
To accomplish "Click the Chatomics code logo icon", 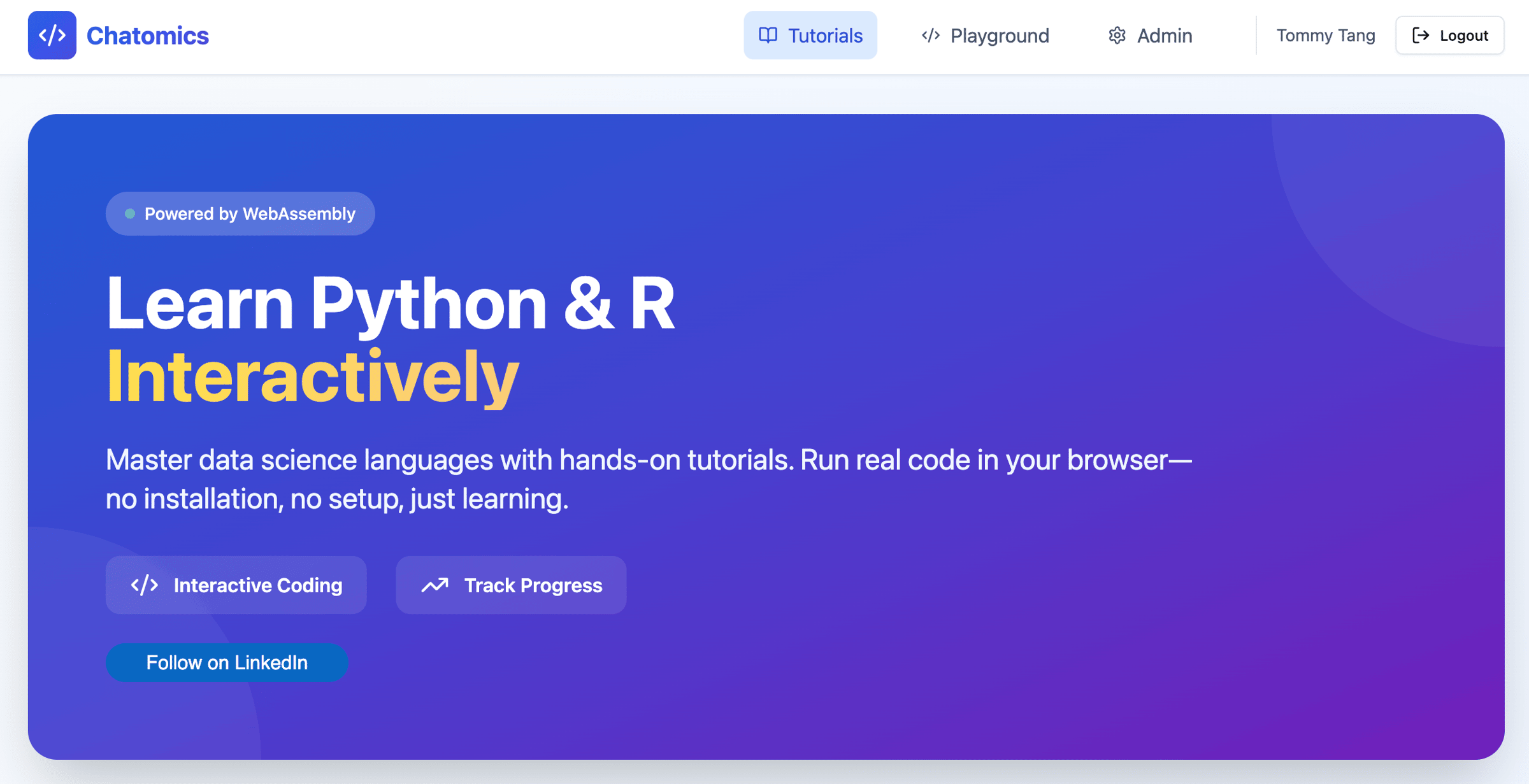I will click(52, 35).
